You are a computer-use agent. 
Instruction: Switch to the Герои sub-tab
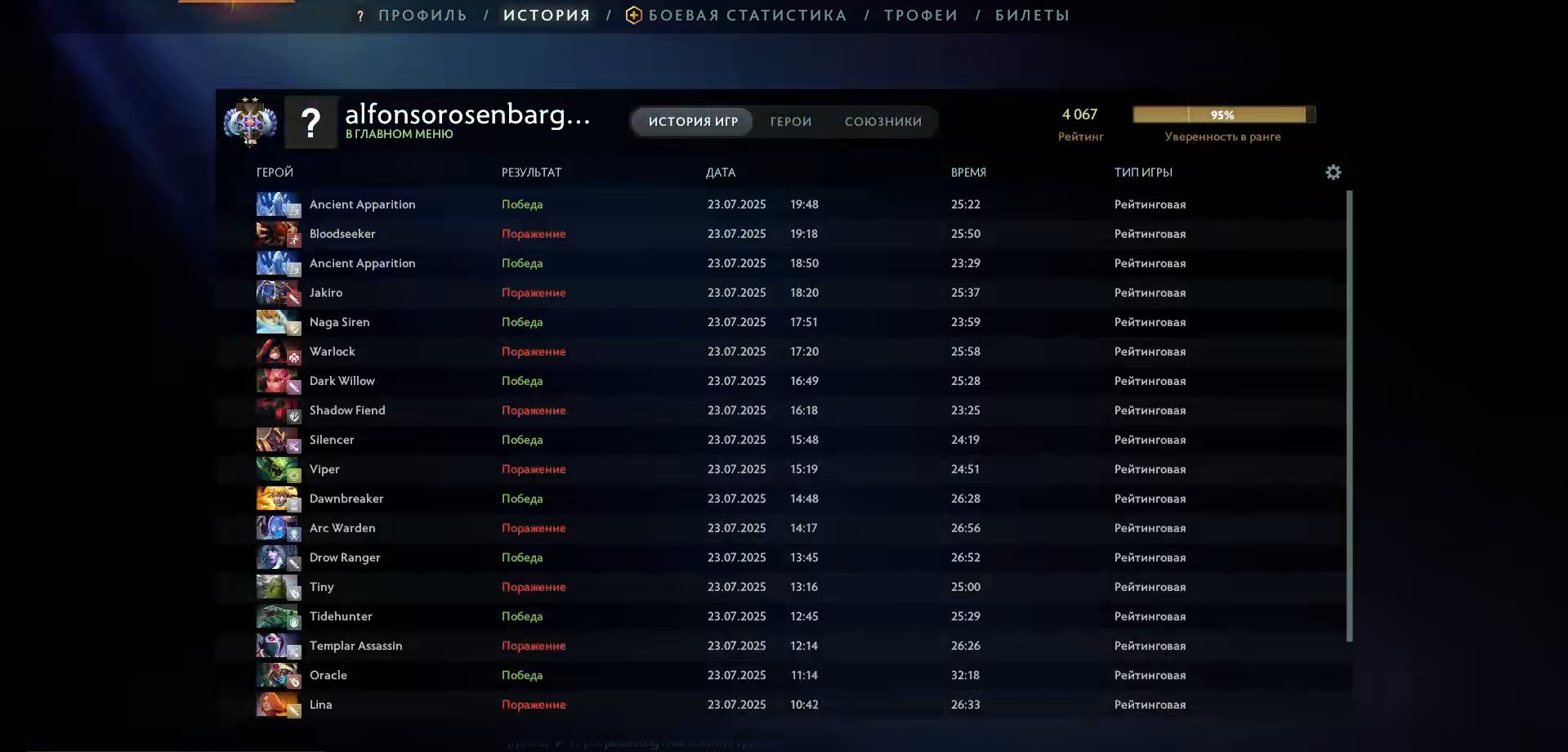pos(791,122)
